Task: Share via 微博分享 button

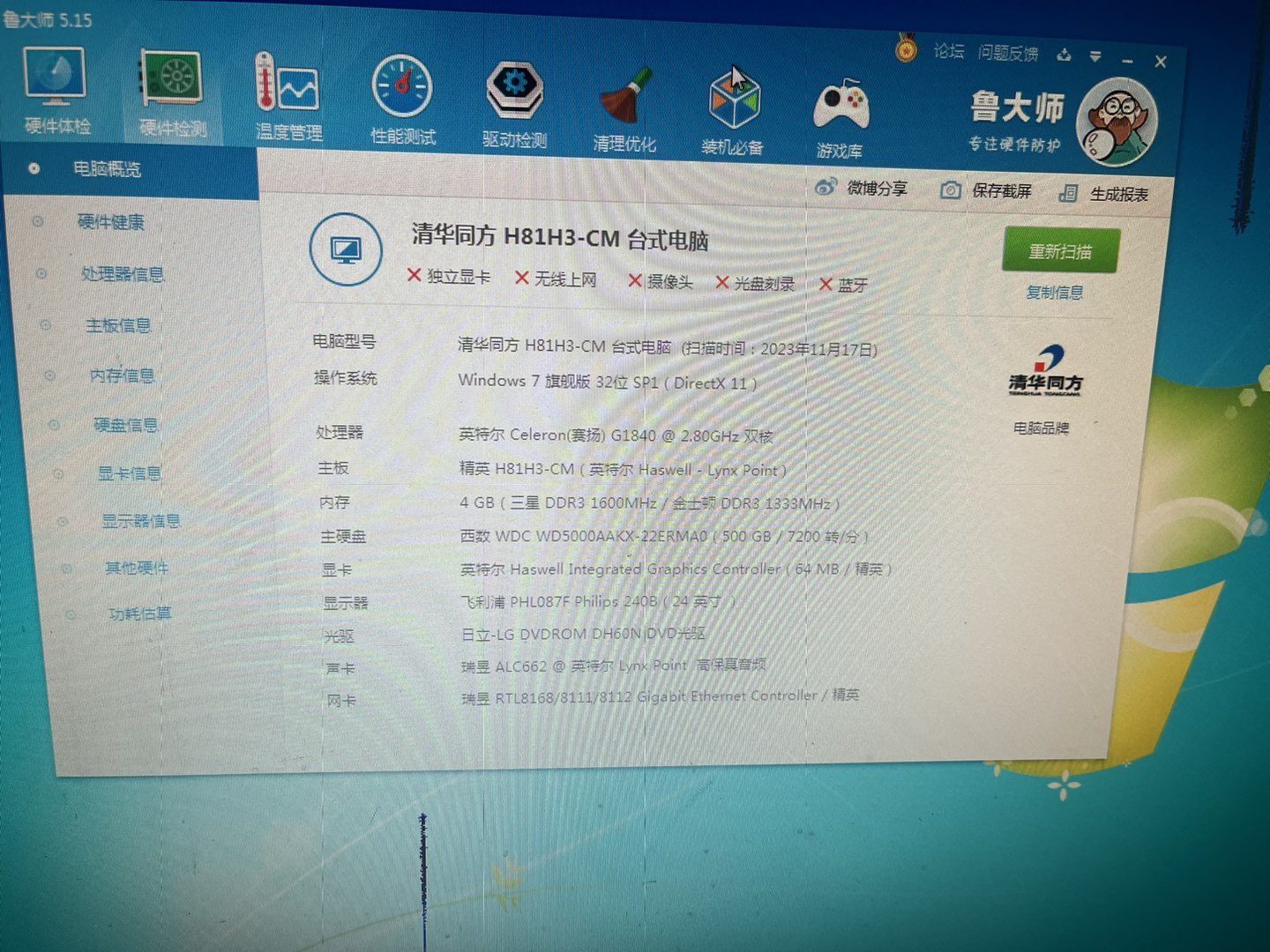Action: [861, 188]
